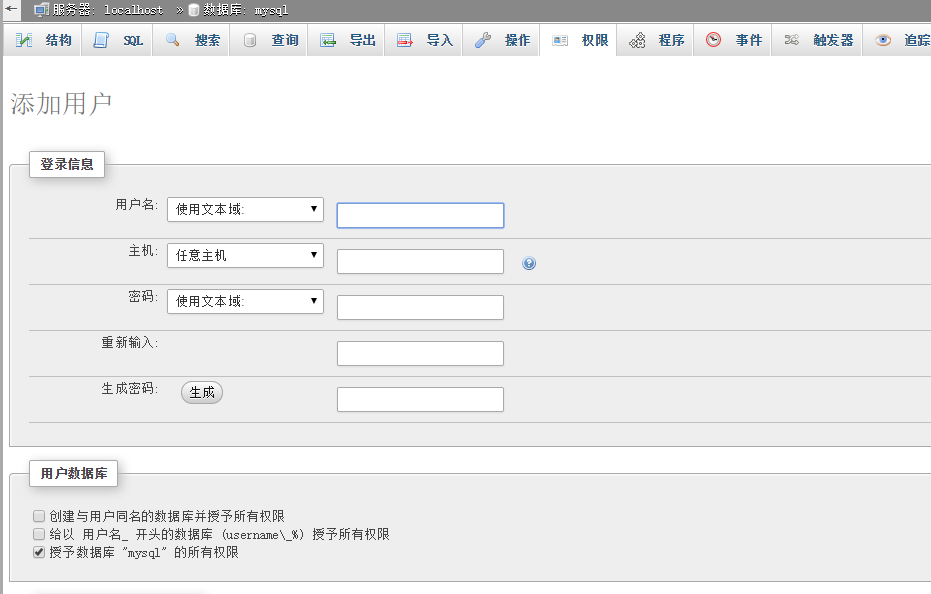Click the database icon beside 数据库

coord(194,10)
